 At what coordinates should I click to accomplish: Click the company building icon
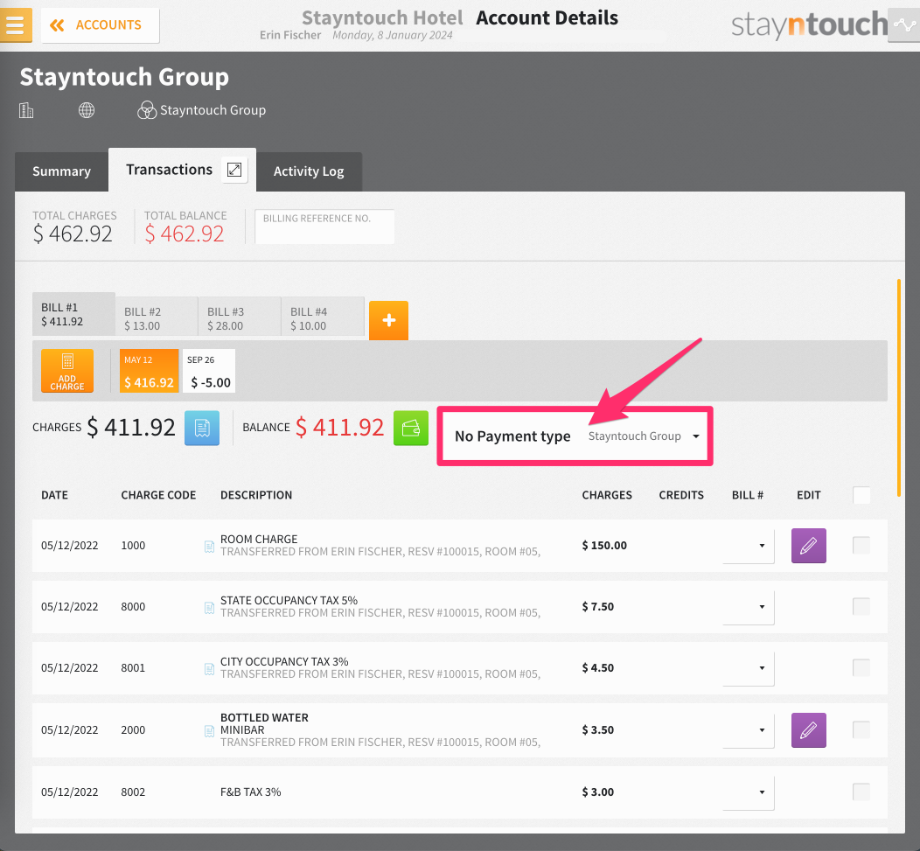26,110
